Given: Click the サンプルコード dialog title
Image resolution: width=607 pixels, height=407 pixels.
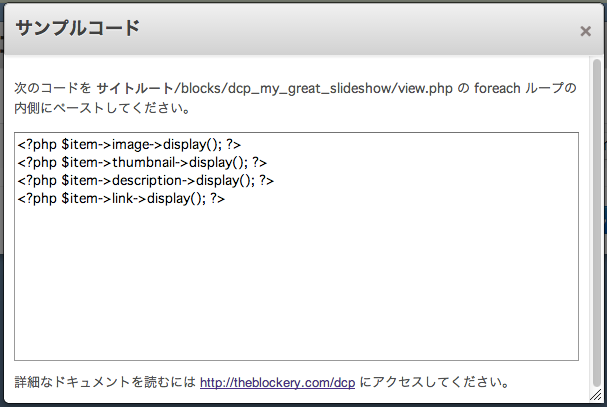Looking at the screenshot, I should (x=77, y=28).
